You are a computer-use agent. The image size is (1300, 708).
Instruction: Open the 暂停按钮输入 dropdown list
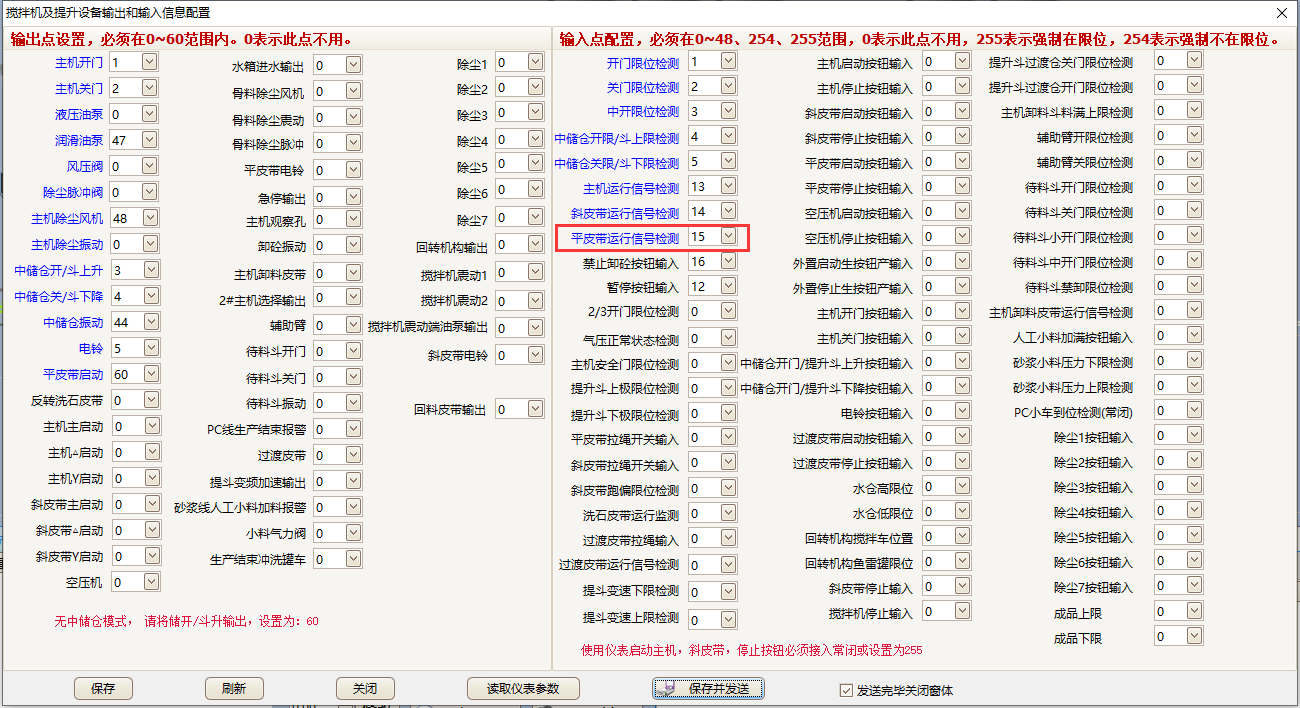[728, 286]
